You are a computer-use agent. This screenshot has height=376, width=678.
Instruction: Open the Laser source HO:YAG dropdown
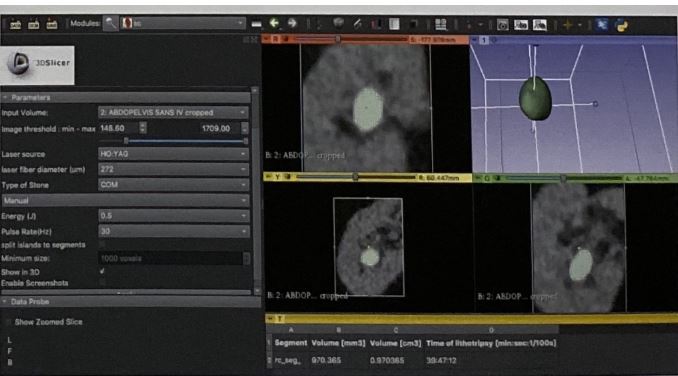tap(173, 154)
